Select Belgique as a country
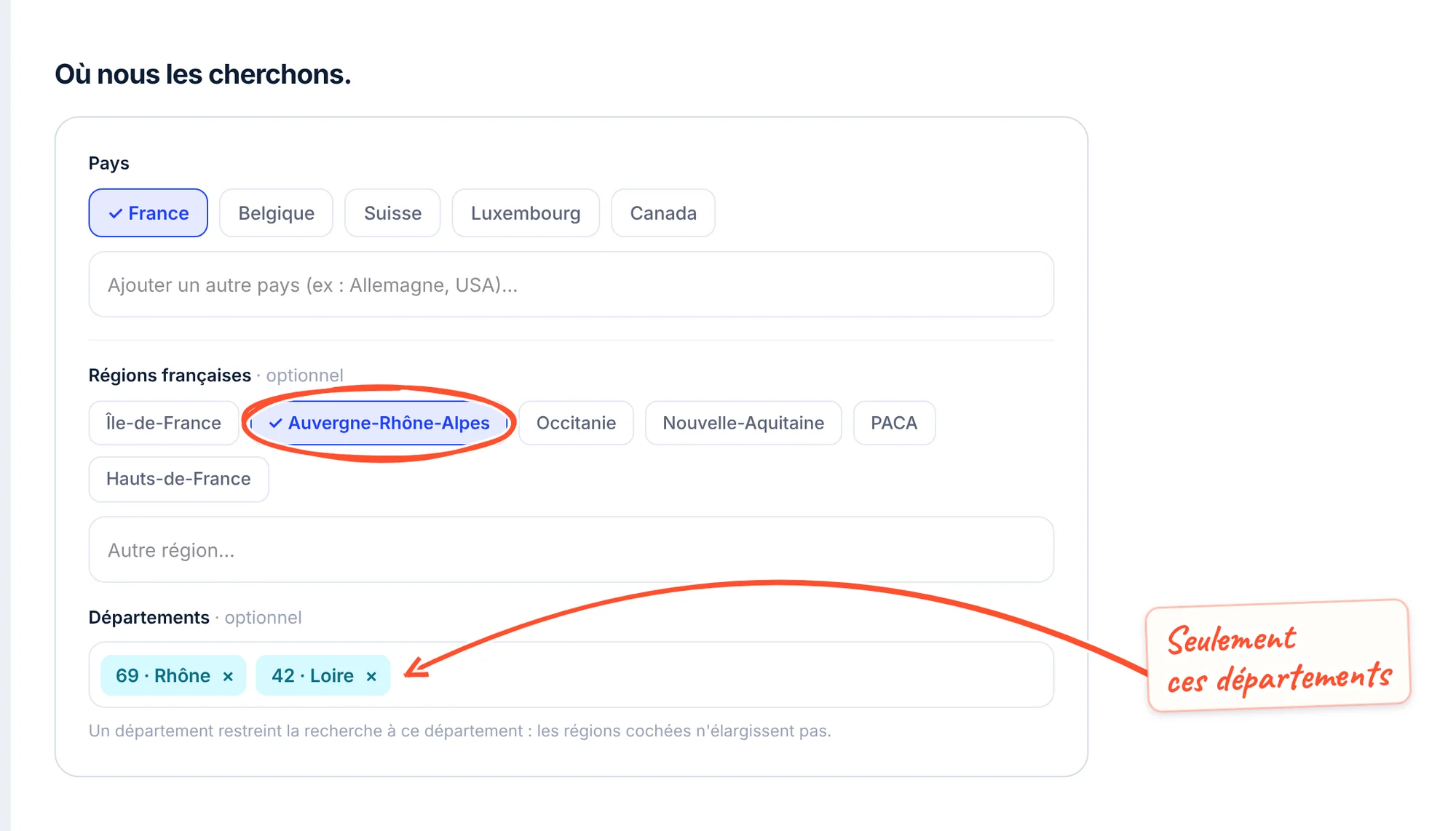The height and width of the screenshot is (831, 1456). tap(276, 213)
